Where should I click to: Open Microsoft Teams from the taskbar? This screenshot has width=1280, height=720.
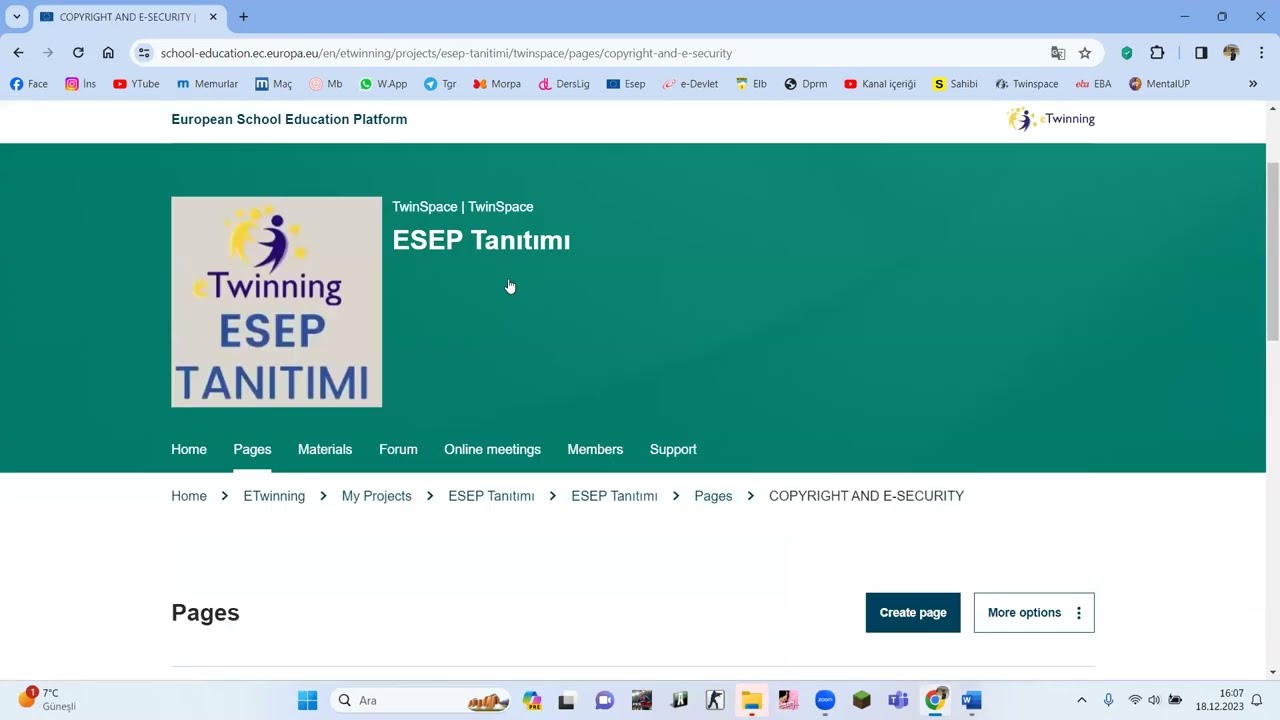pyautogui.click(x=898, y=700)
